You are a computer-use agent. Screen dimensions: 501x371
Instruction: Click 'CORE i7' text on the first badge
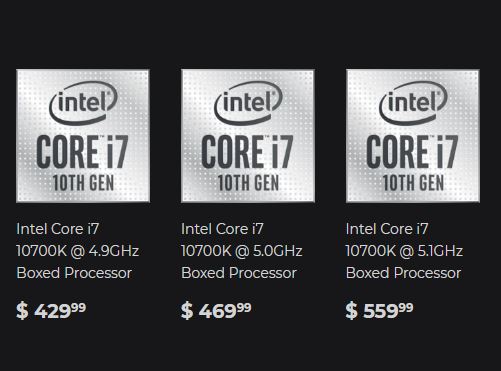[x=82, y=152]
